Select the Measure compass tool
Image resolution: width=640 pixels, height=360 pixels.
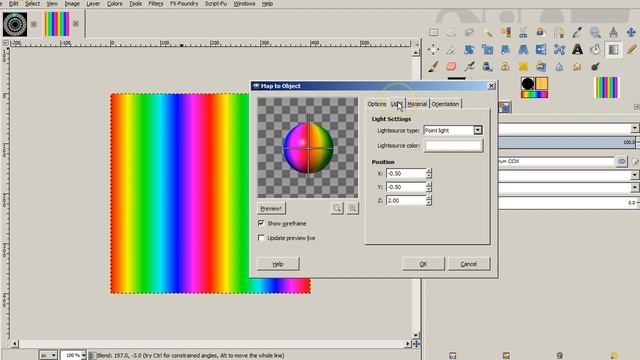coord(613,32)
